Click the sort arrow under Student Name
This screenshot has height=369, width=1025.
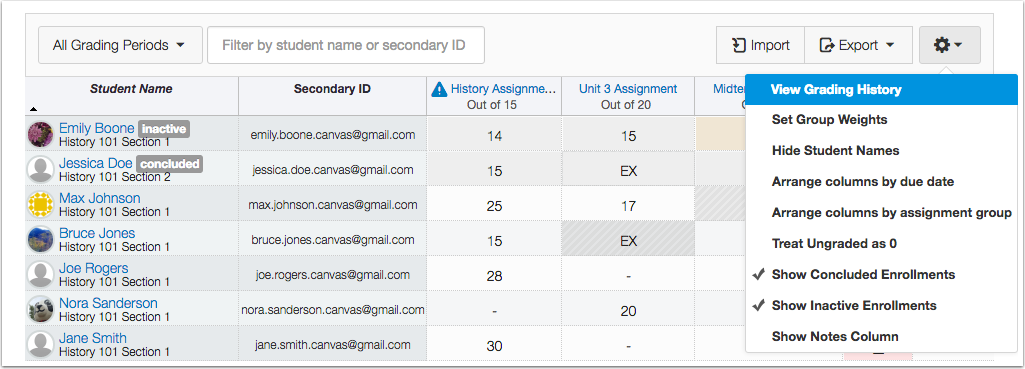pos(33,109)
